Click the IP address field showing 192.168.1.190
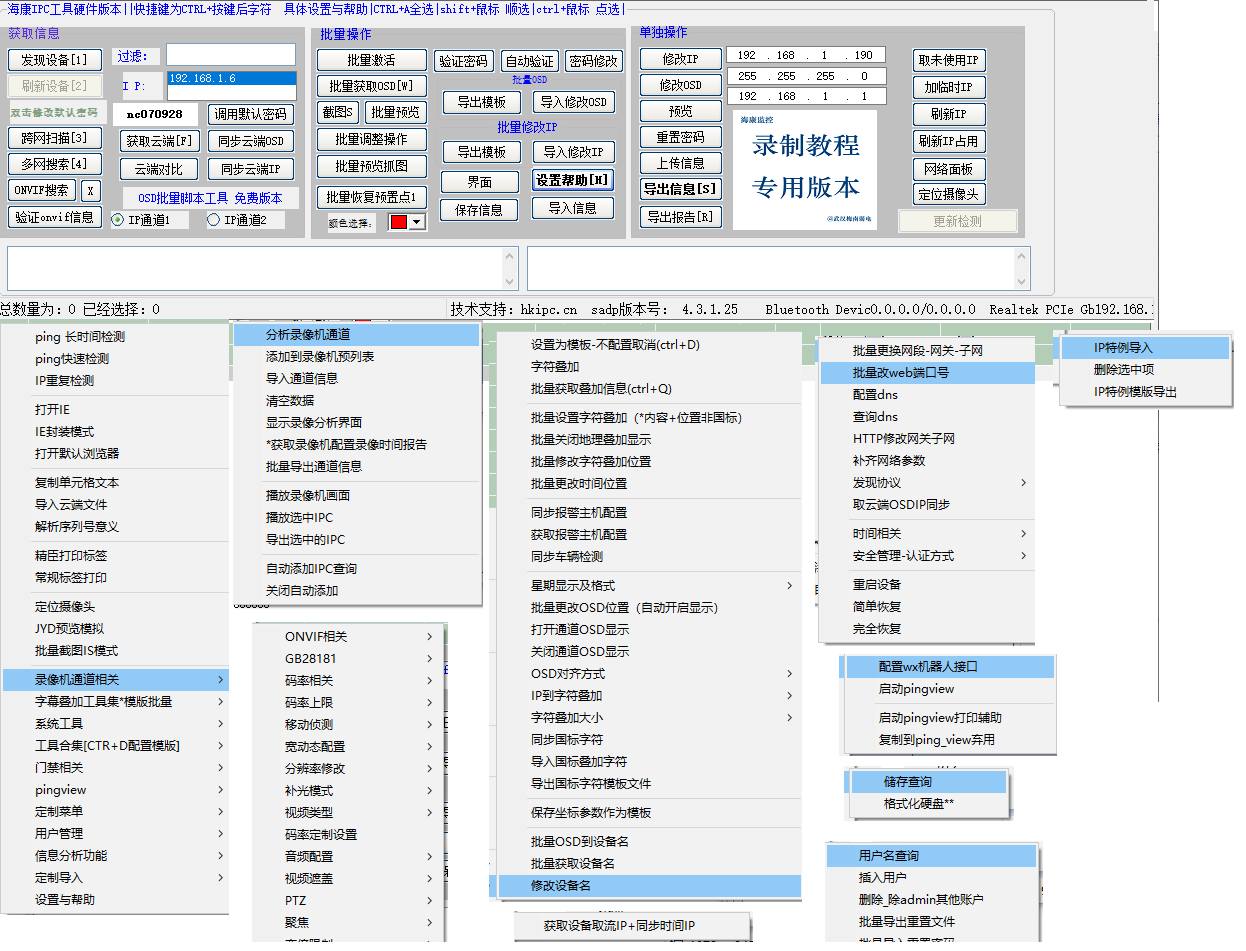The width and height of the screenshot is (1246, 951). coord(806,55)
